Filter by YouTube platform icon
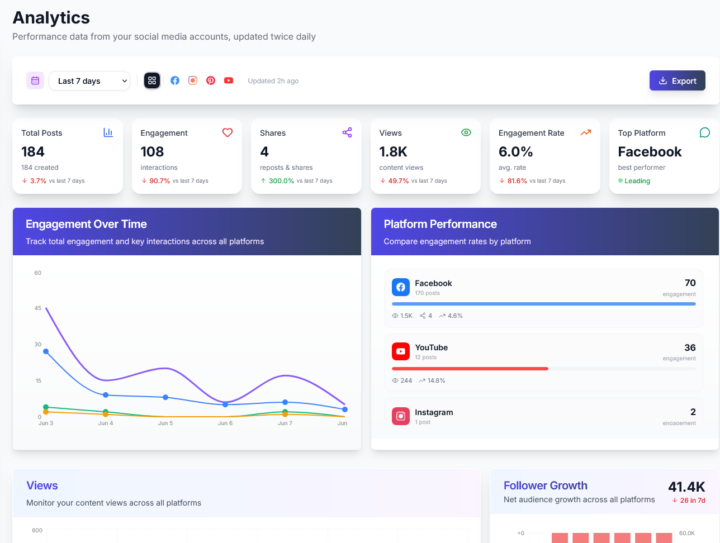Image resolution: width=720 pixels, height=543 pixels. click(229, 81)
